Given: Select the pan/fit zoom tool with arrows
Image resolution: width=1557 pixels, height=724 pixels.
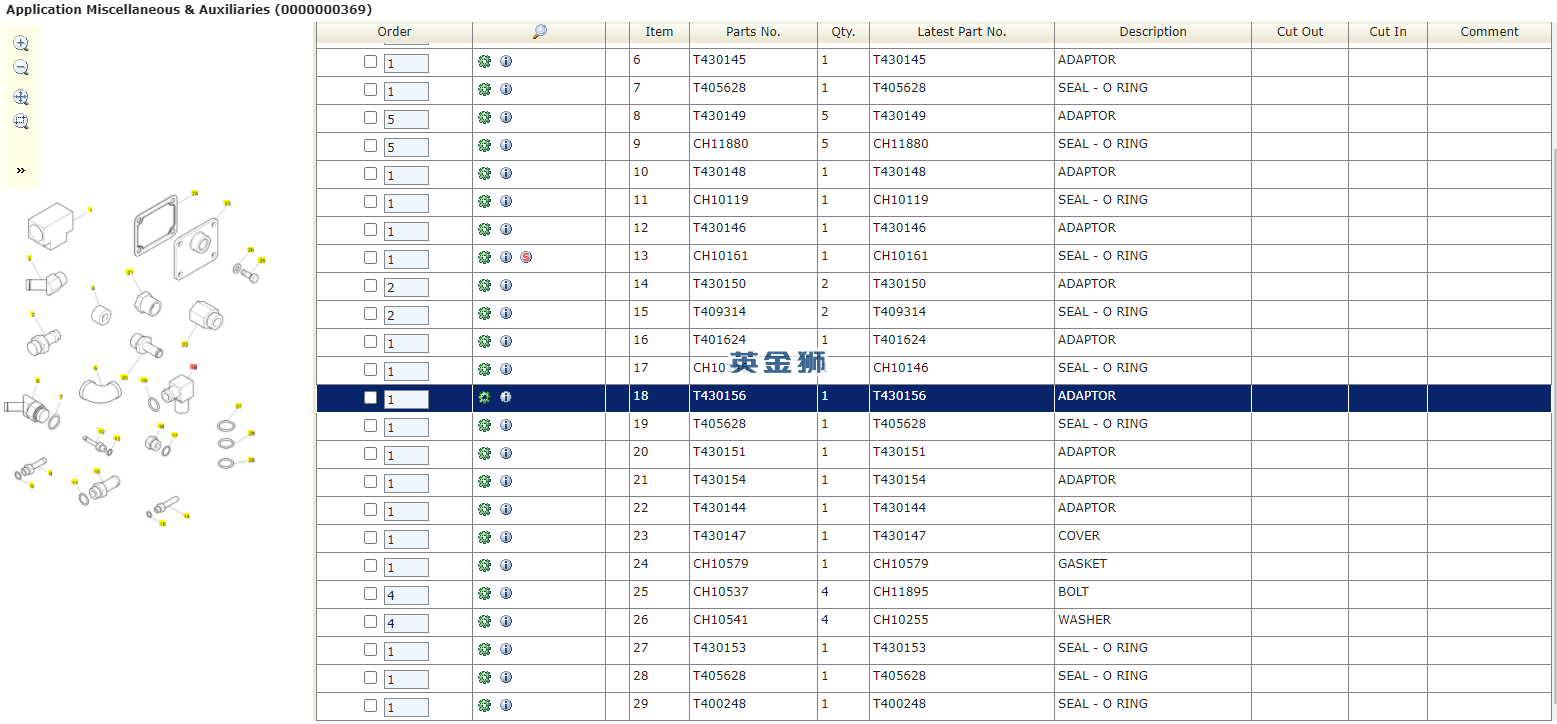Looking at the screenshot, I should click(x=21, y=98).
